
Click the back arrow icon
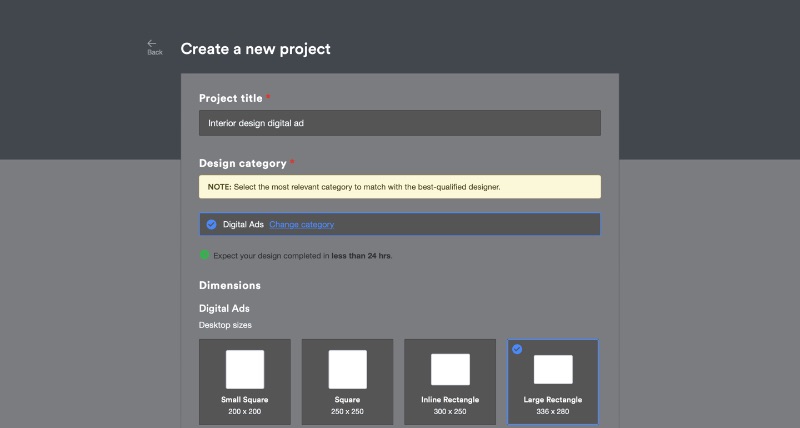(152, 43)
